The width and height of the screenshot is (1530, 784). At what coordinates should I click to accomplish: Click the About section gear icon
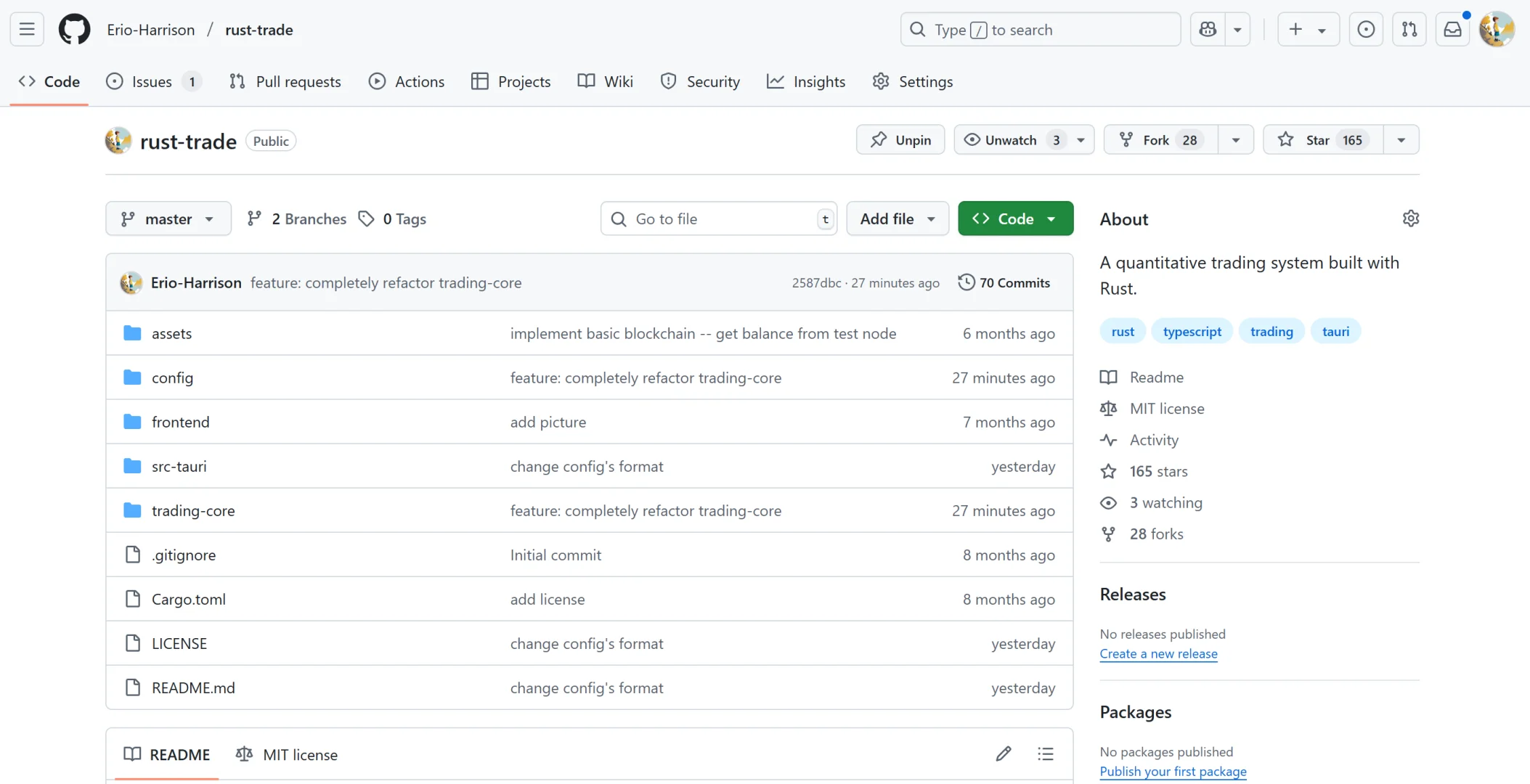tap(1410, 219)
